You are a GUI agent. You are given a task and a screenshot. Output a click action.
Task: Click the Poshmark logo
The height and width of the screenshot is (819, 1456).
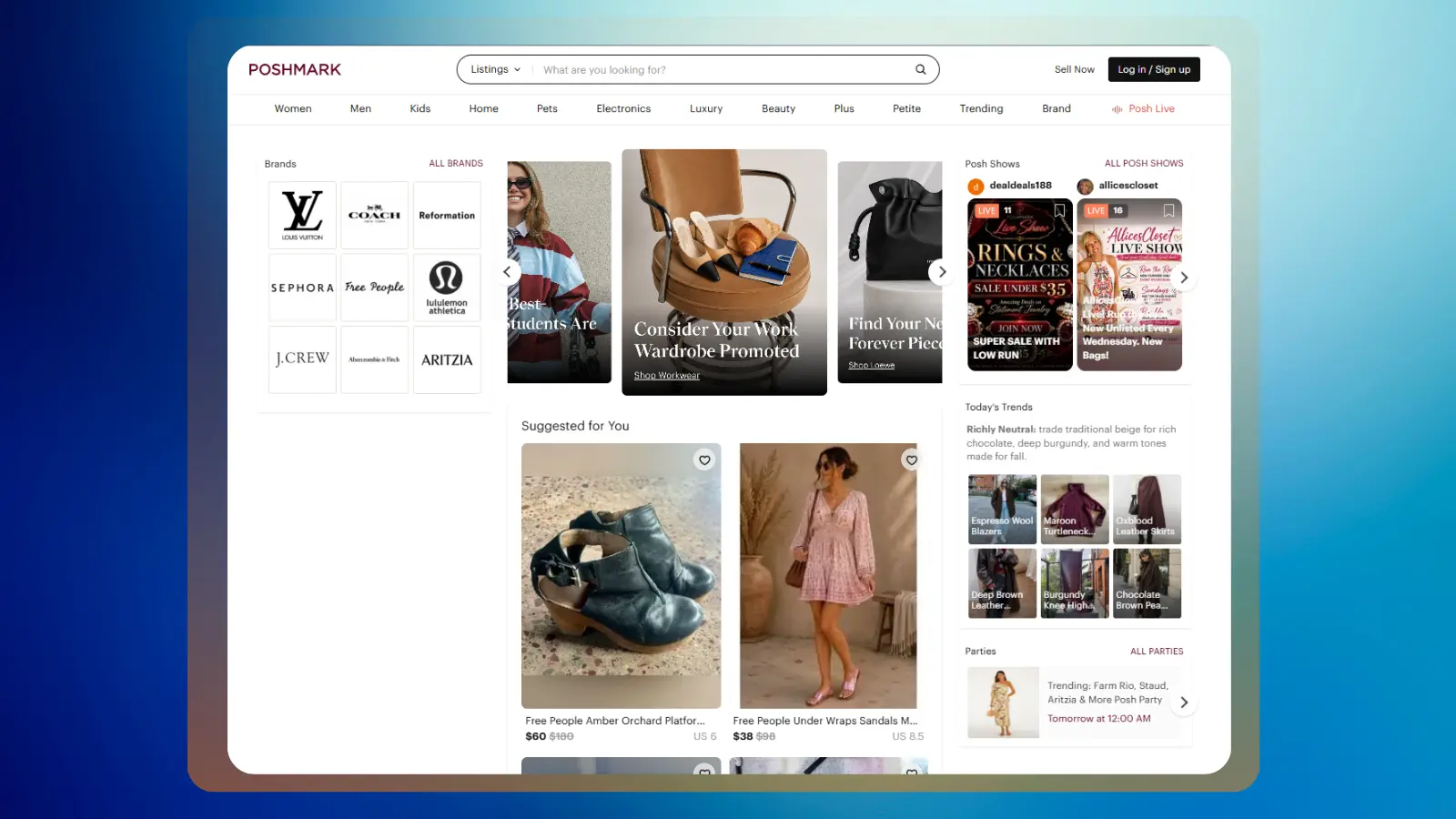click(295, 69)
